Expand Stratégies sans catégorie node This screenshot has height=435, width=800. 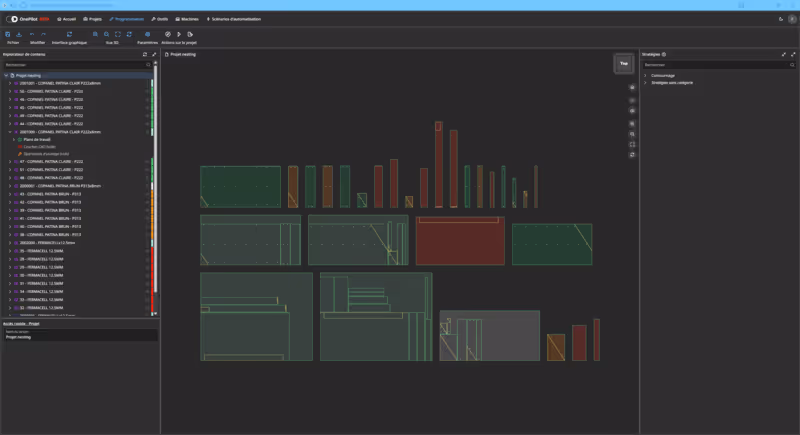(645, 83)
